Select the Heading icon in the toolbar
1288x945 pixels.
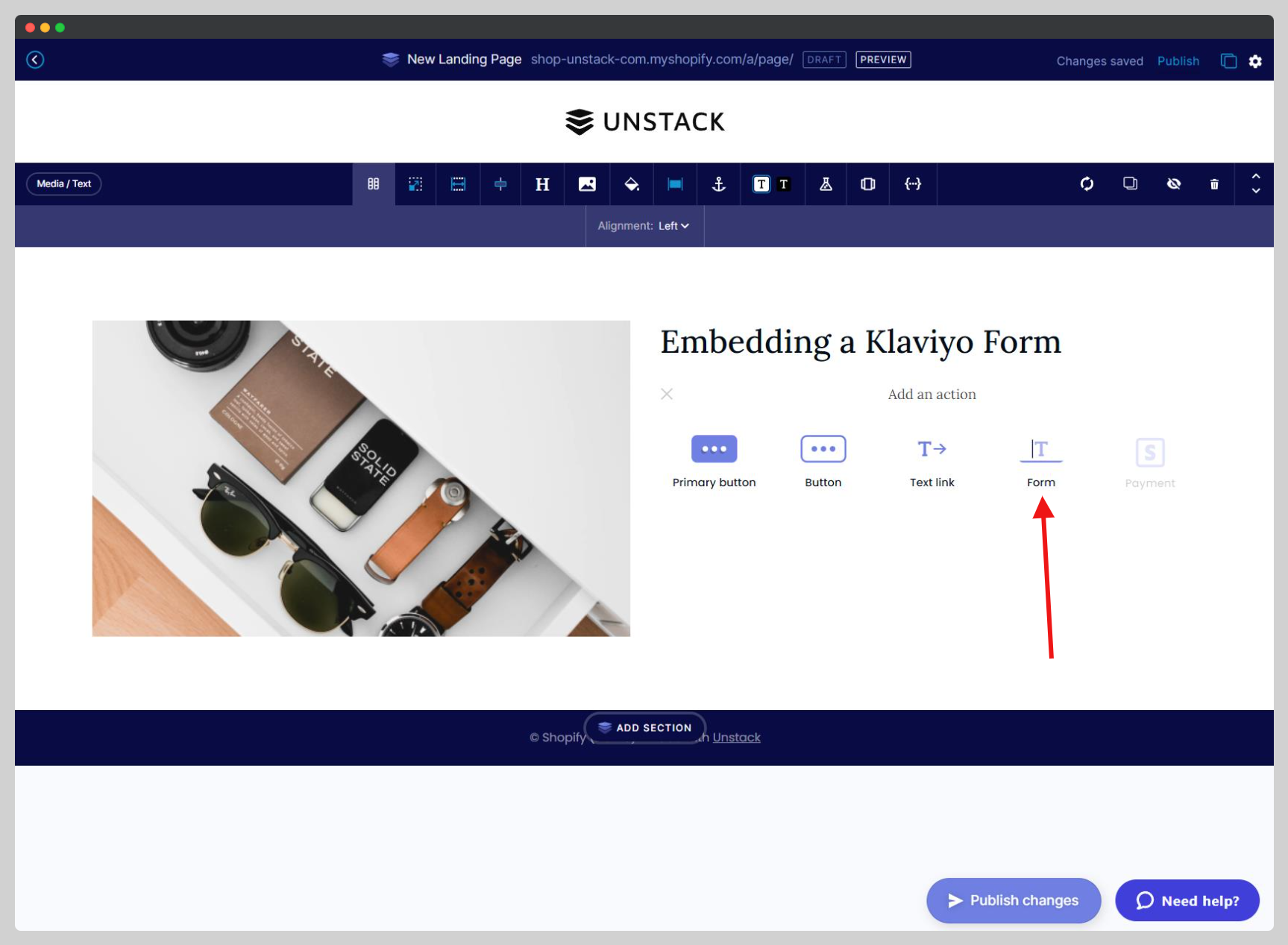point(542,183)
